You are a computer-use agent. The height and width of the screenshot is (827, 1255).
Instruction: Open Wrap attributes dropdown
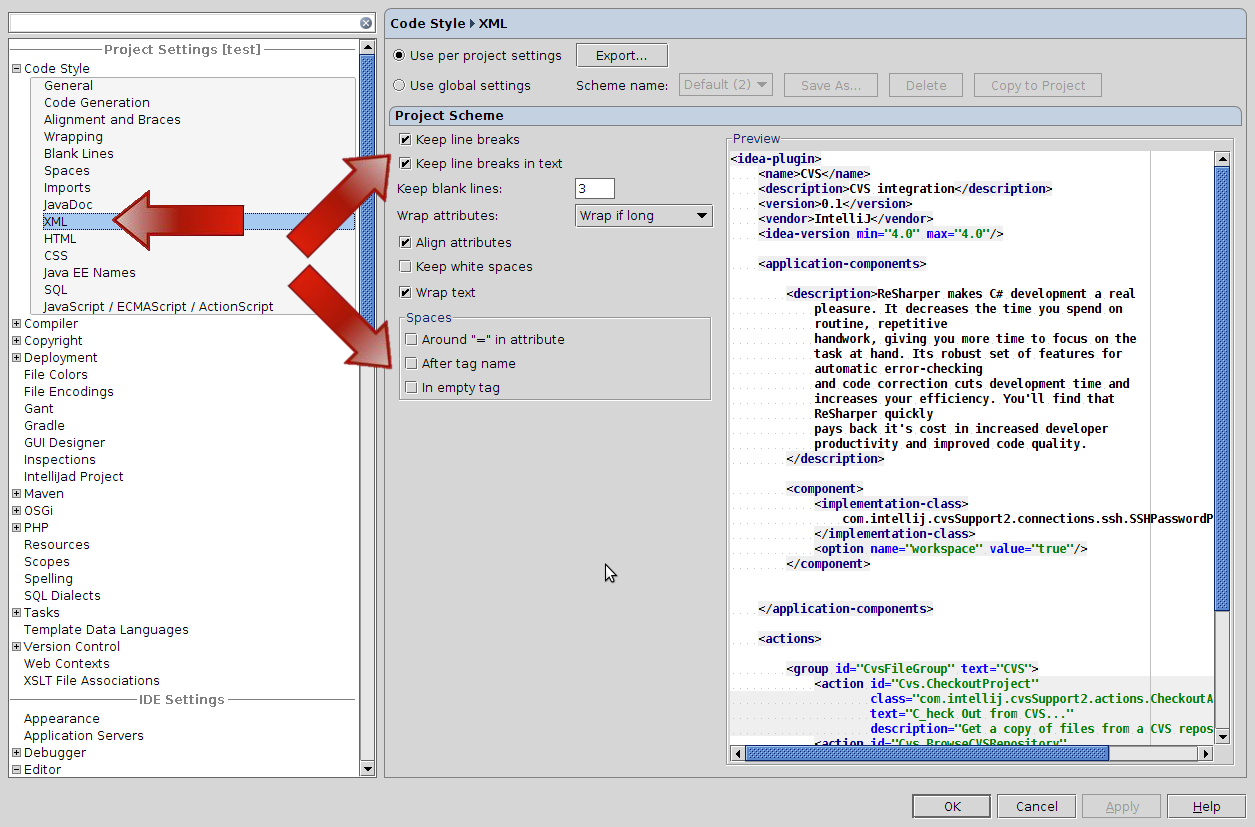click(x=644, y=216)
